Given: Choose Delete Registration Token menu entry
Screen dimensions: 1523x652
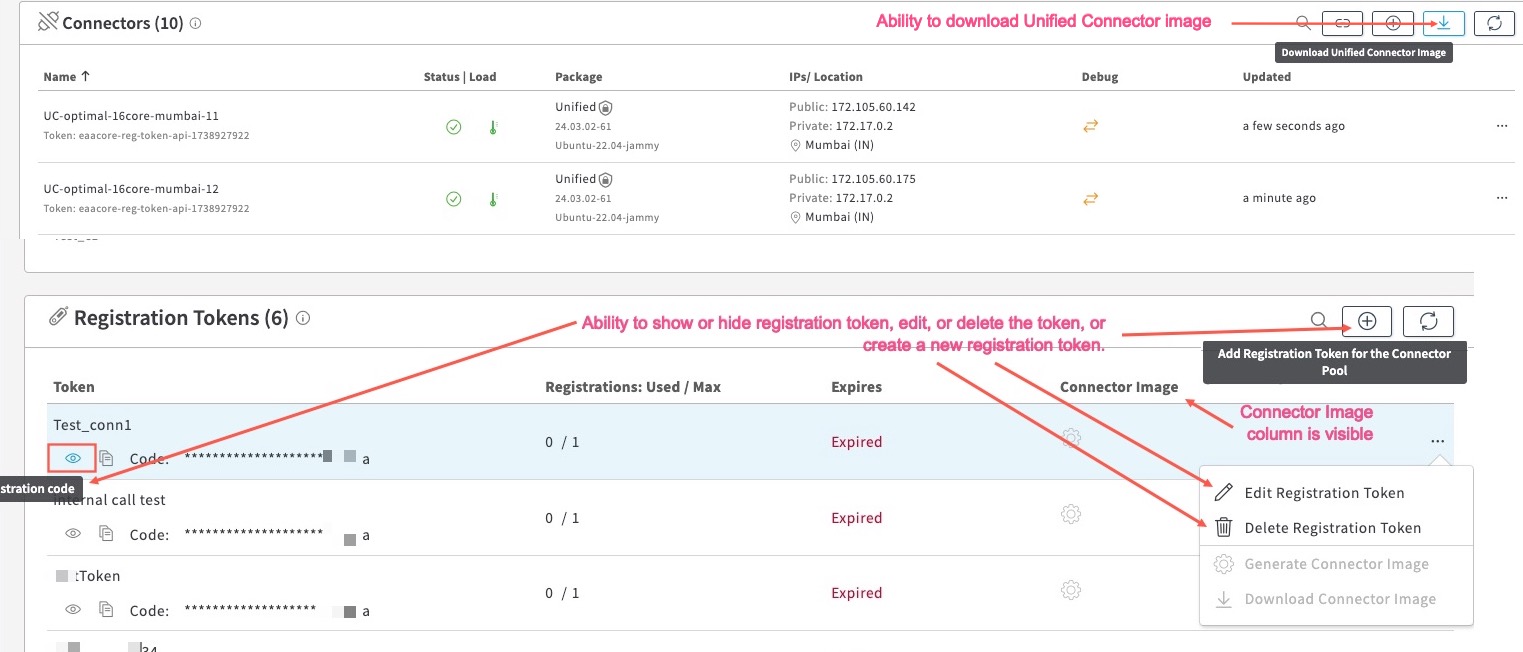Looking at the screenshot, I should click(1331, 528).
